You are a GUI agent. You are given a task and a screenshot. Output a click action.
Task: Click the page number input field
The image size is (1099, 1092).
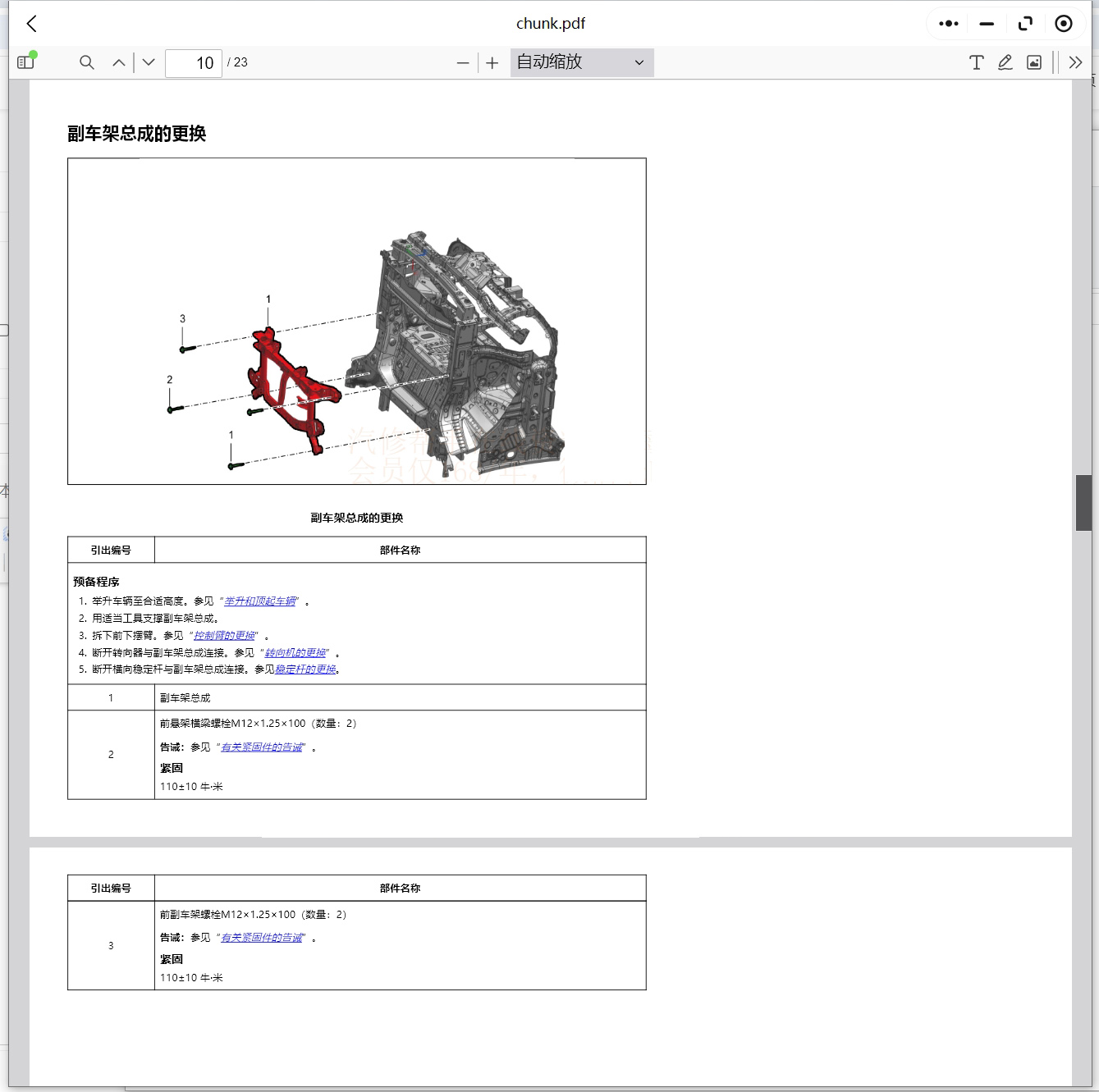click(x=194, y=62)
